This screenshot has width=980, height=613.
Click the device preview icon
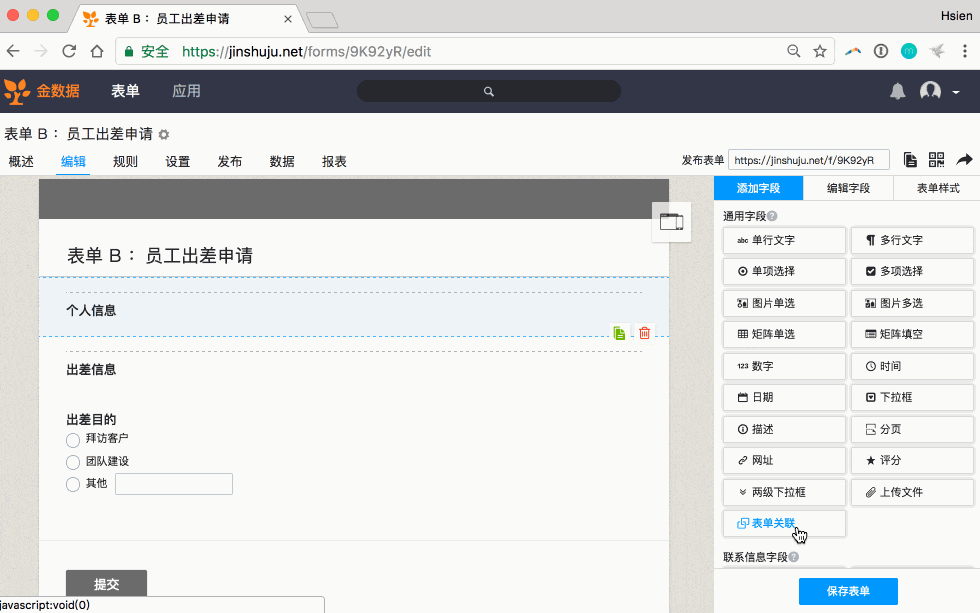coord(670,222)
